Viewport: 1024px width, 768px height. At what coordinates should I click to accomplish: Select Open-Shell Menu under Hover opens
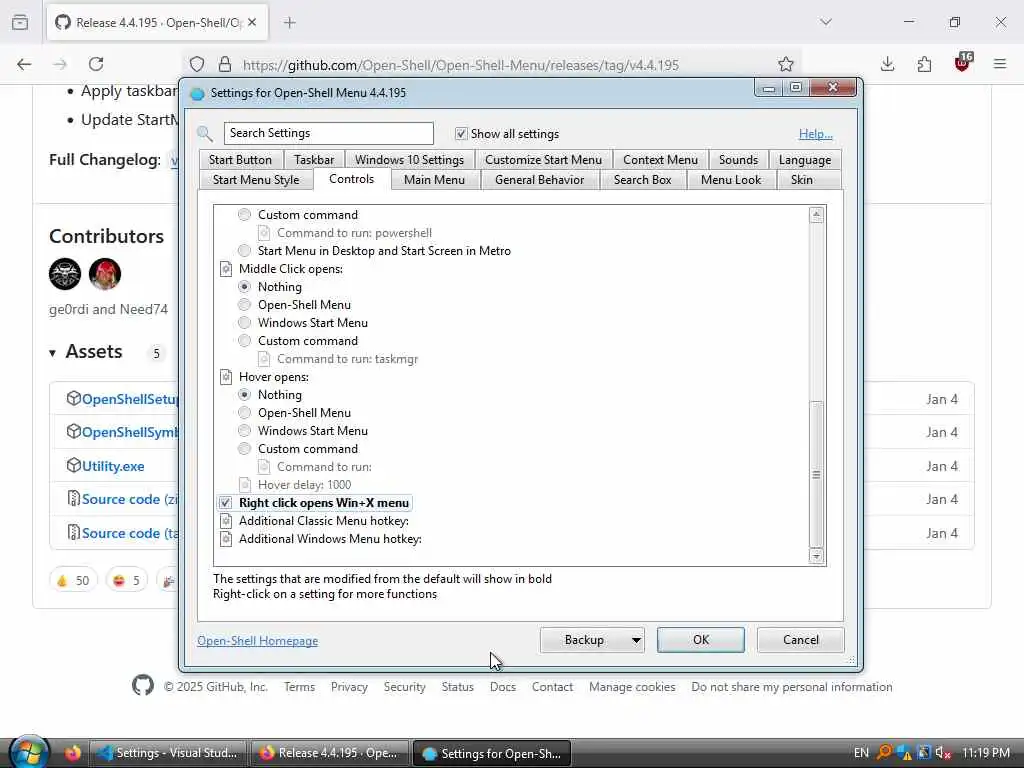coord(244,413)
